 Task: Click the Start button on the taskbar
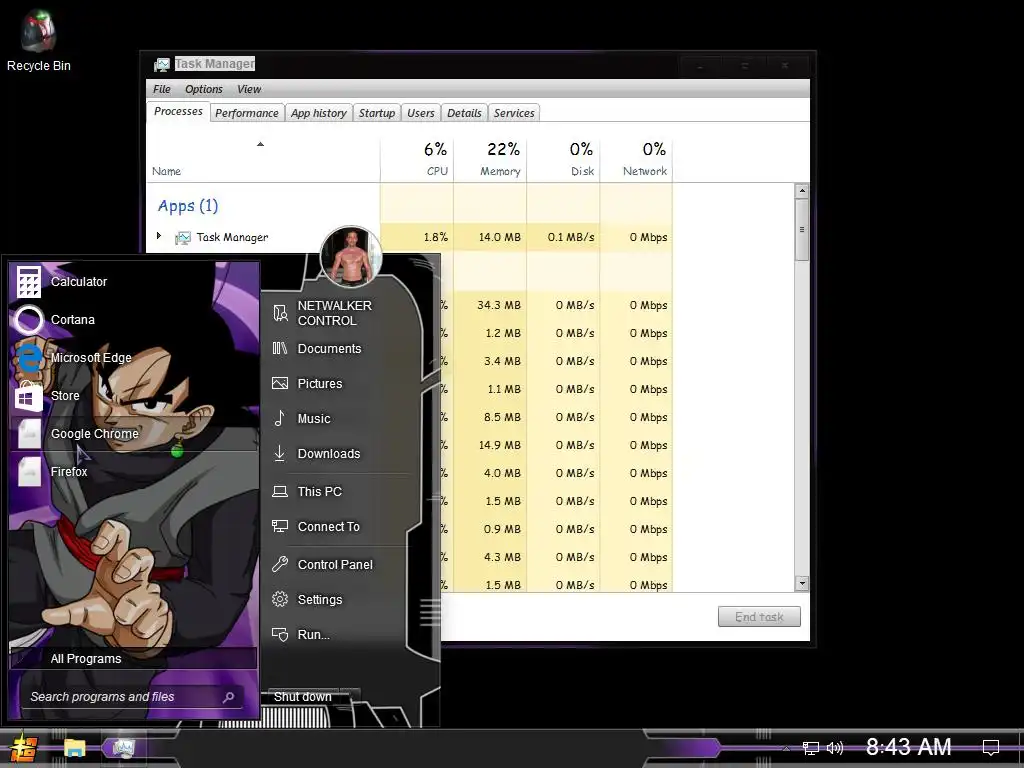click(23, 748)
